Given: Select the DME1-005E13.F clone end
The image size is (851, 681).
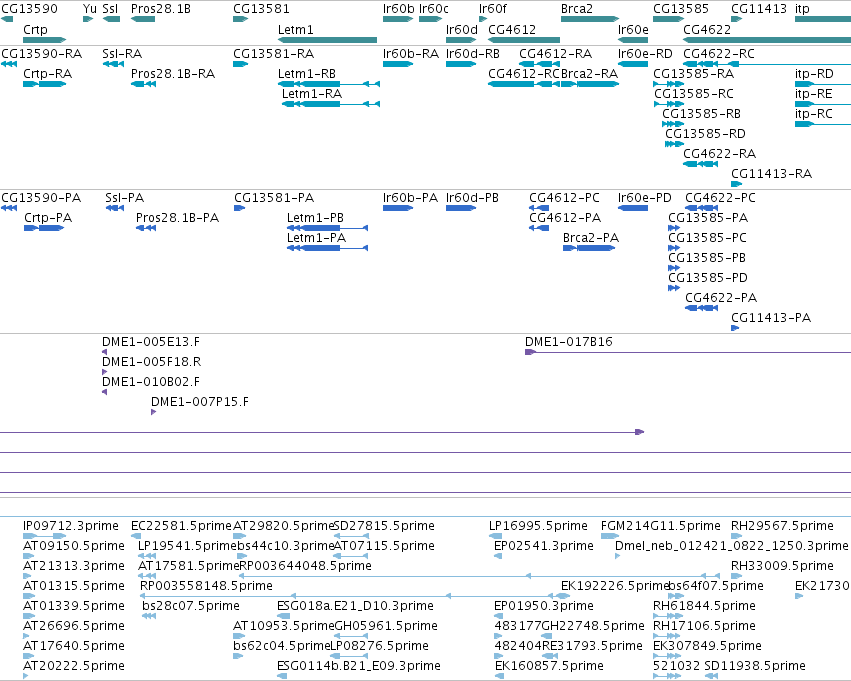Looking at the screenshot, I should (x=151, y=342).
